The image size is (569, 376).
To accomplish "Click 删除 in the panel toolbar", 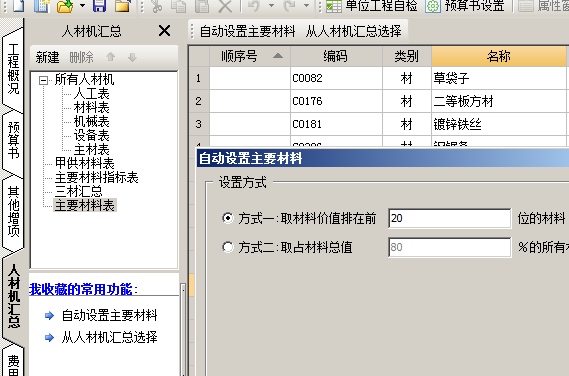I will [x=81, y=57].
